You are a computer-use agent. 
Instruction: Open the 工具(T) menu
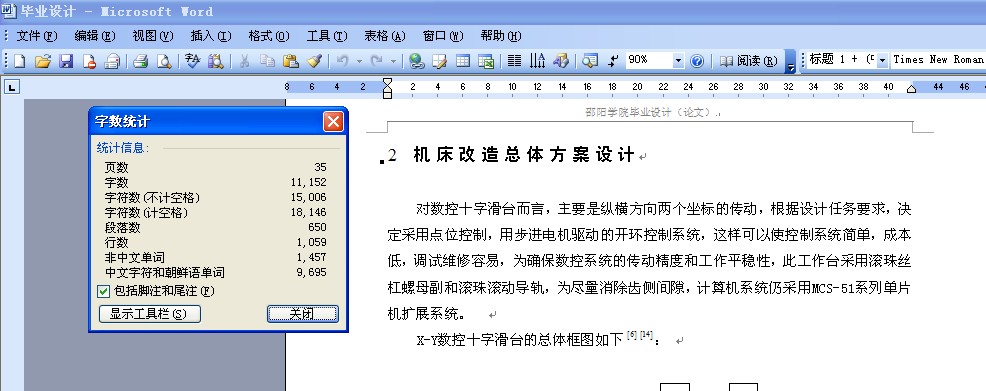pos(327,36)
